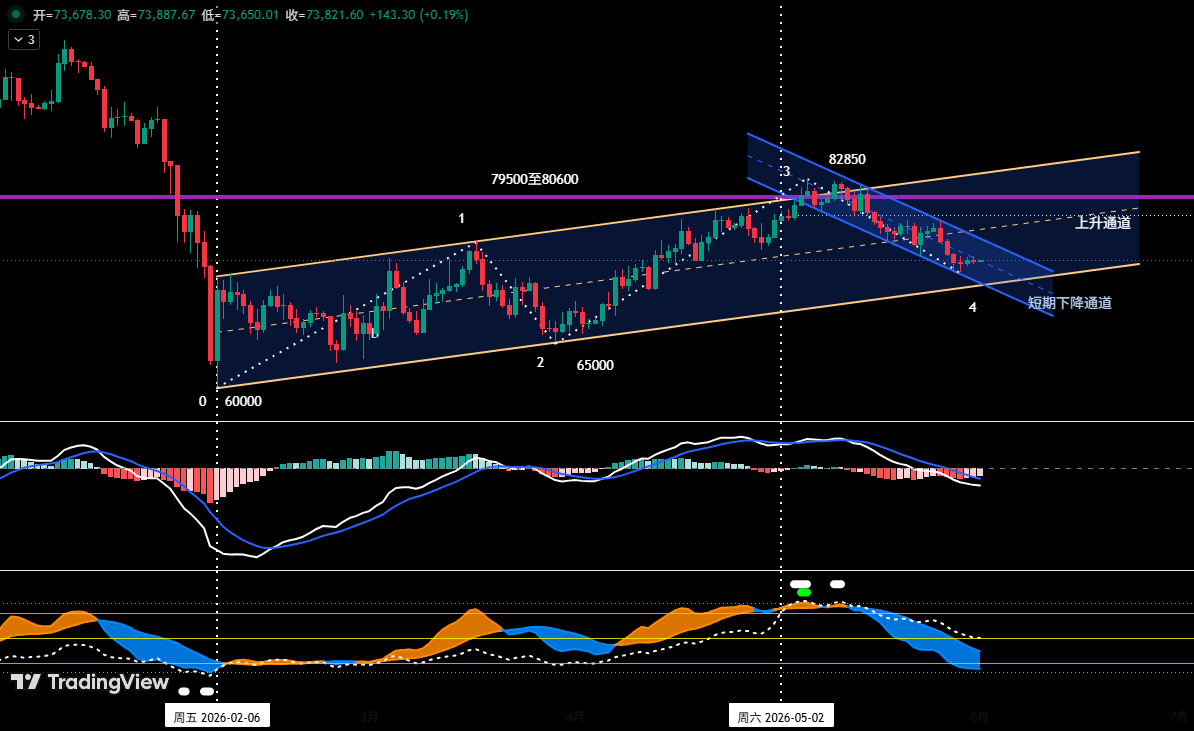Click the separator line between price and MACD panes
This screenshot has height=731, width=1194.
pos(597,421)
